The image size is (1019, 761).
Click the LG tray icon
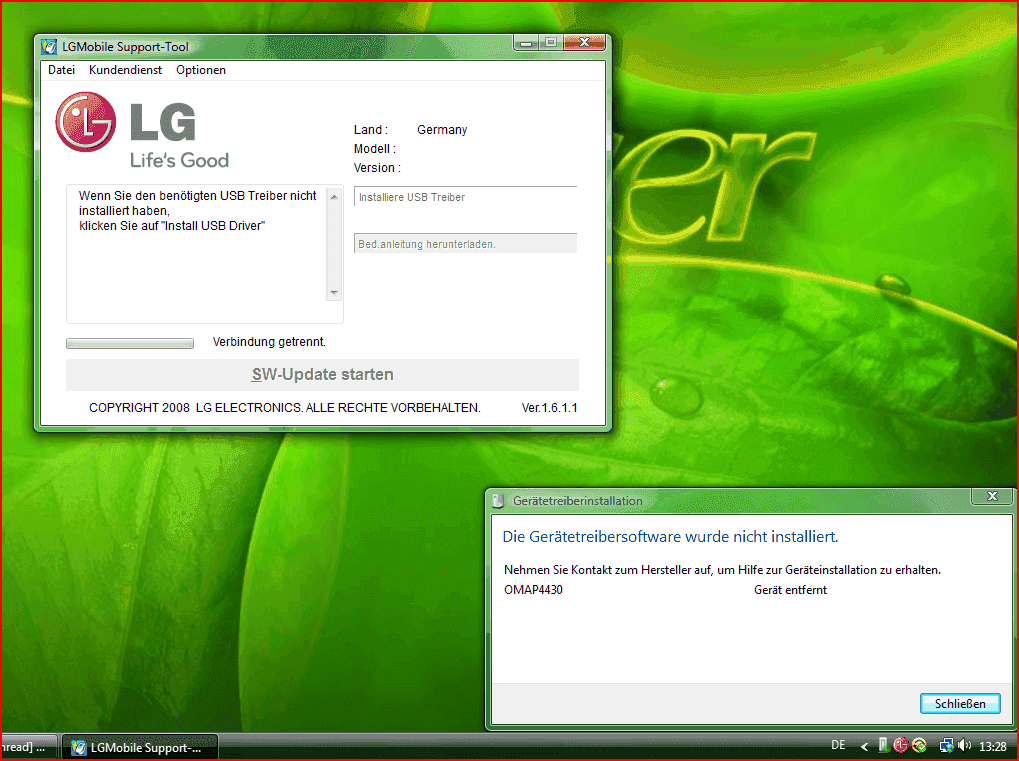point(900,745)
